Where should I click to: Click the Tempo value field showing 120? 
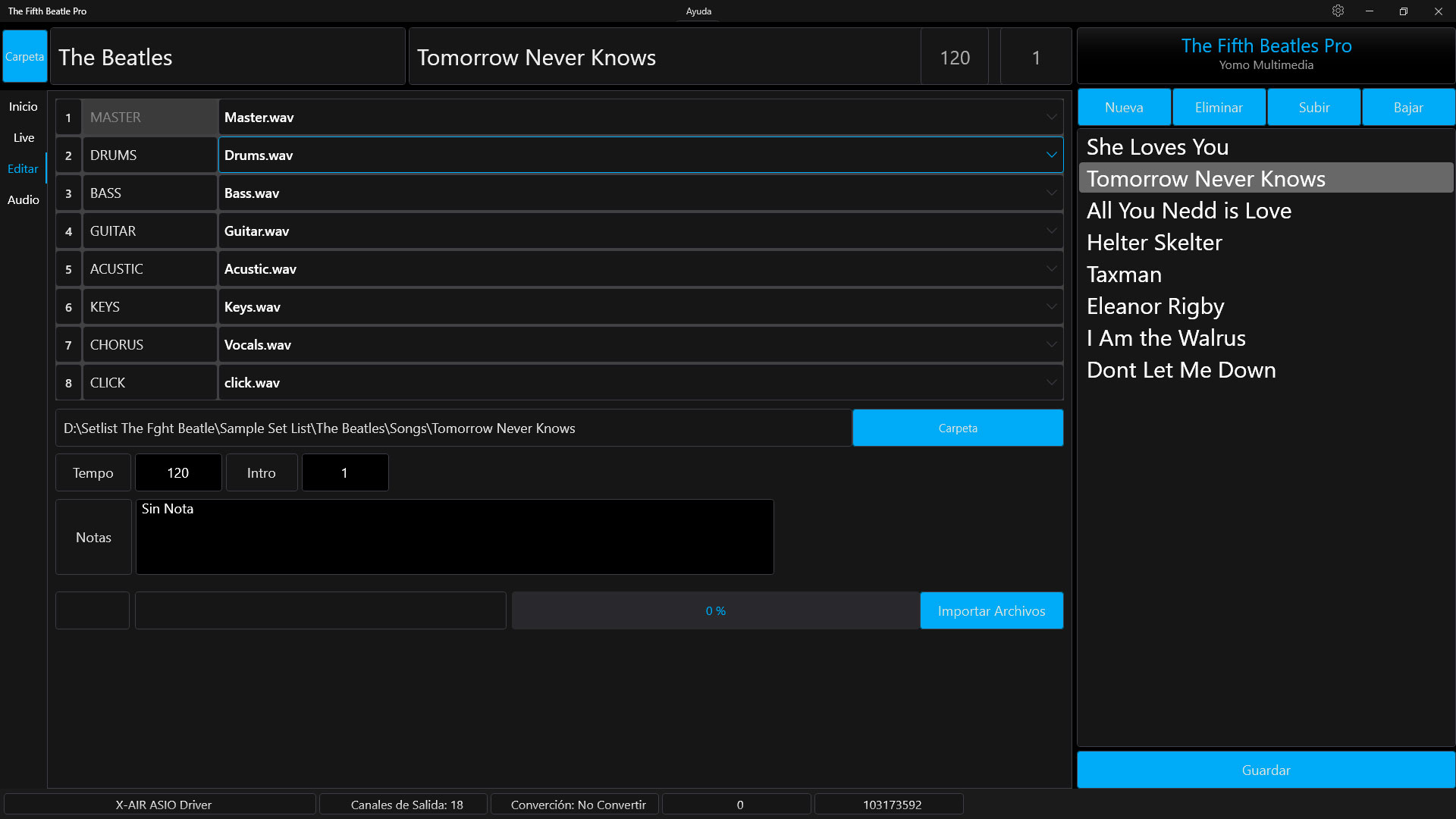click(178, 472)
